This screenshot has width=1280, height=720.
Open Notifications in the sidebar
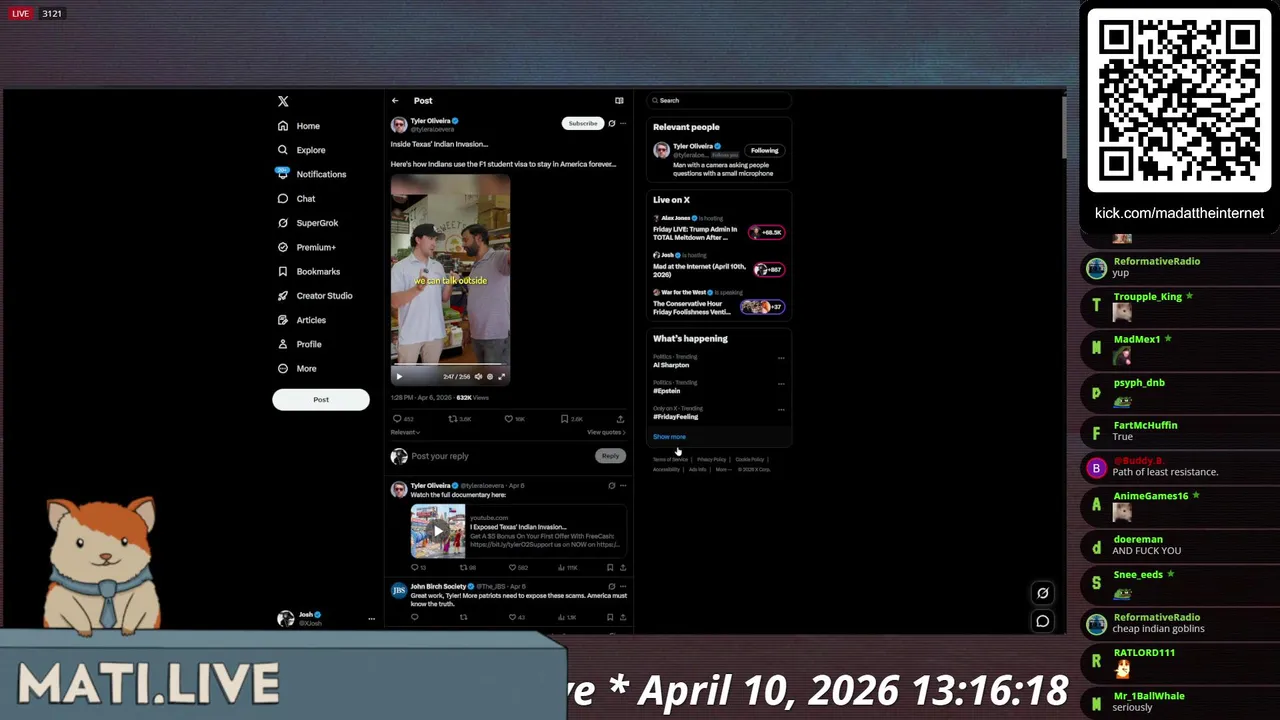click(x=311, y=174)
